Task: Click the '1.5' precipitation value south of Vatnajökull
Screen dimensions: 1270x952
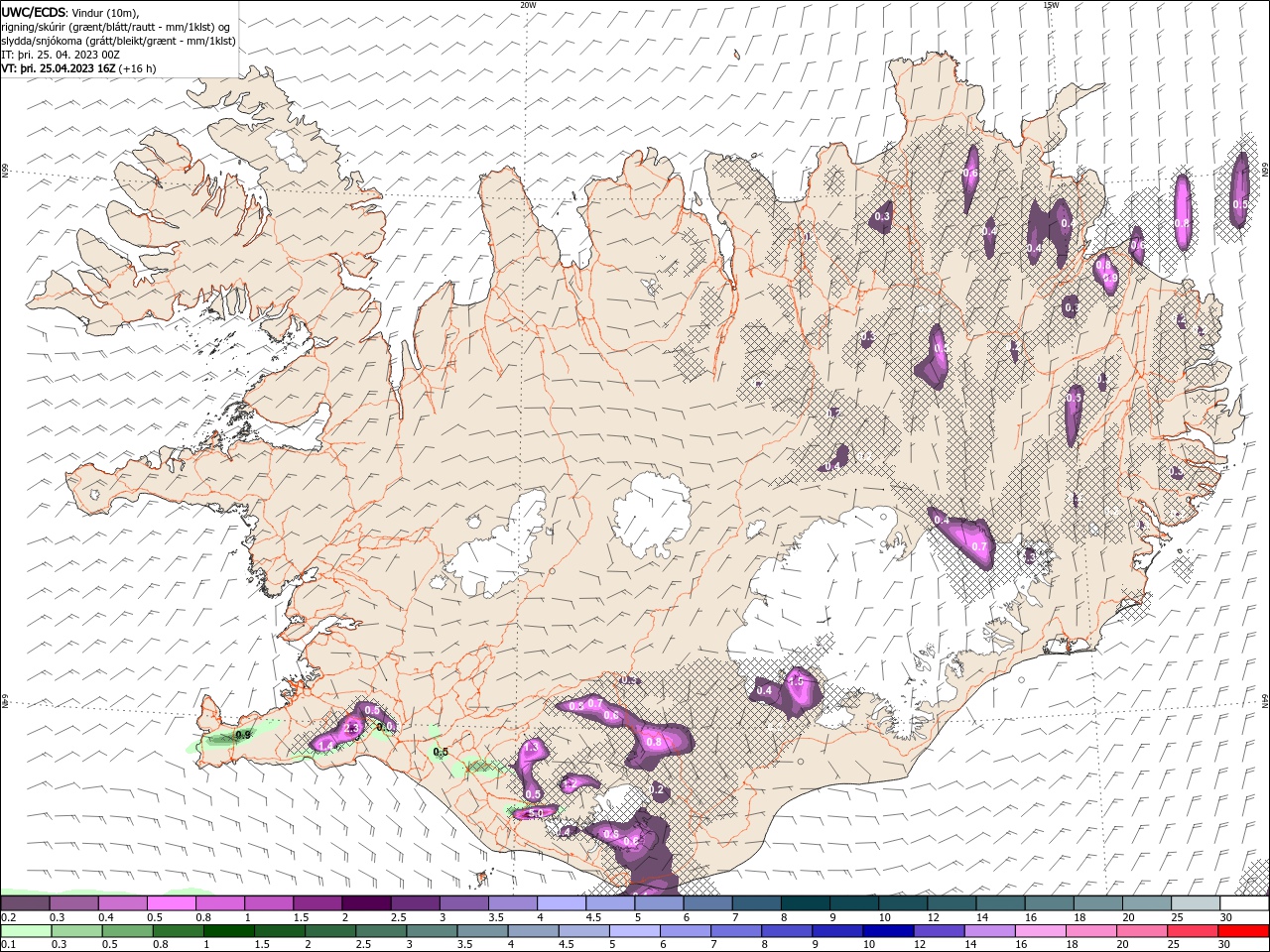Action: [x=796, y=681]
